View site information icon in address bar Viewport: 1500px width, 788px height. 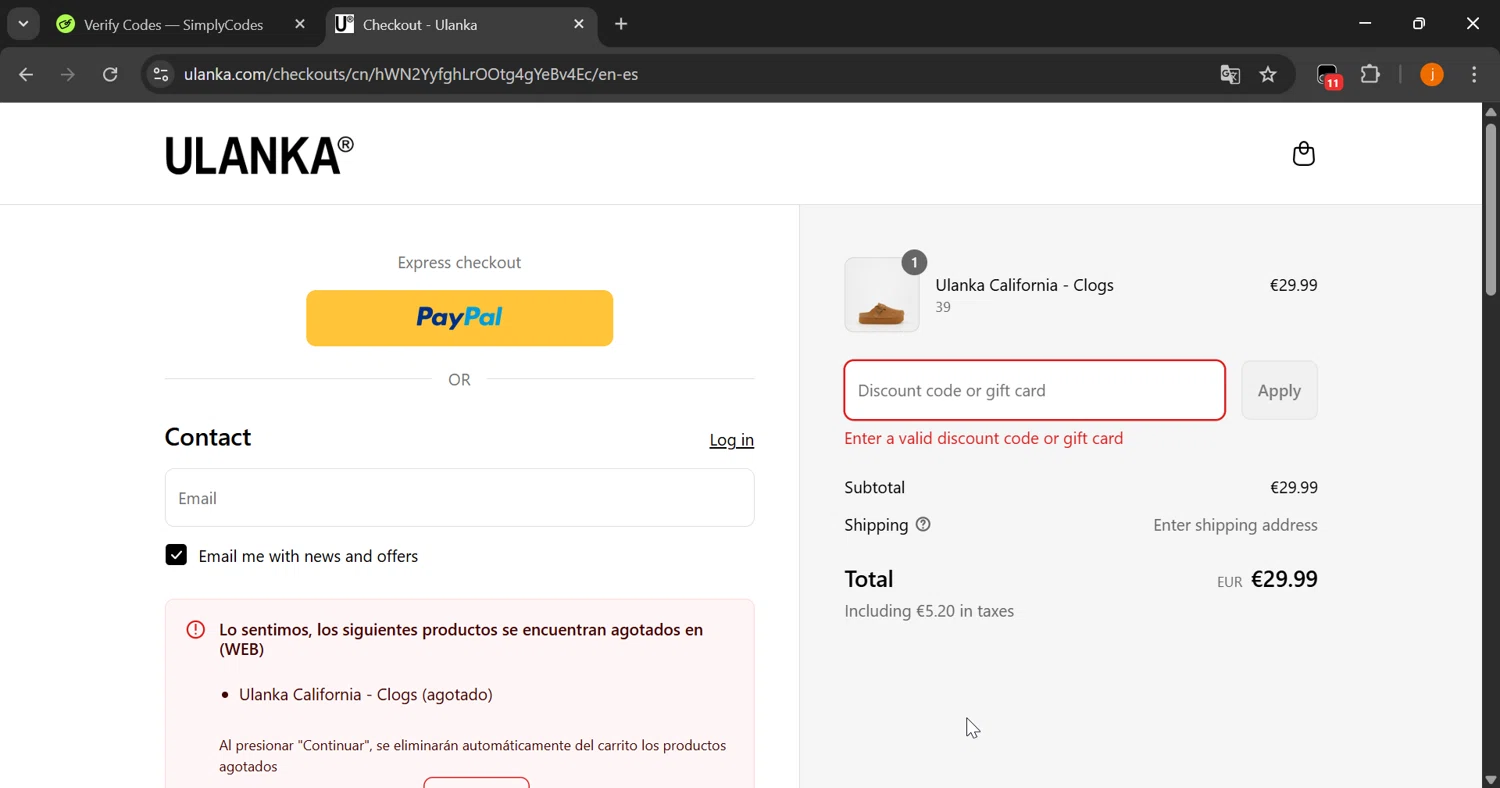pos(160,75)
